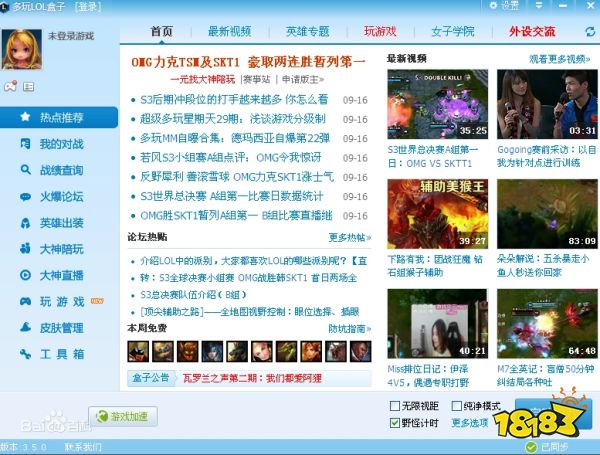The height and width of the screenshot is (455, 600).
Task: Open 一元找大神陪玩 link
Action: click(x=203, y=80)
